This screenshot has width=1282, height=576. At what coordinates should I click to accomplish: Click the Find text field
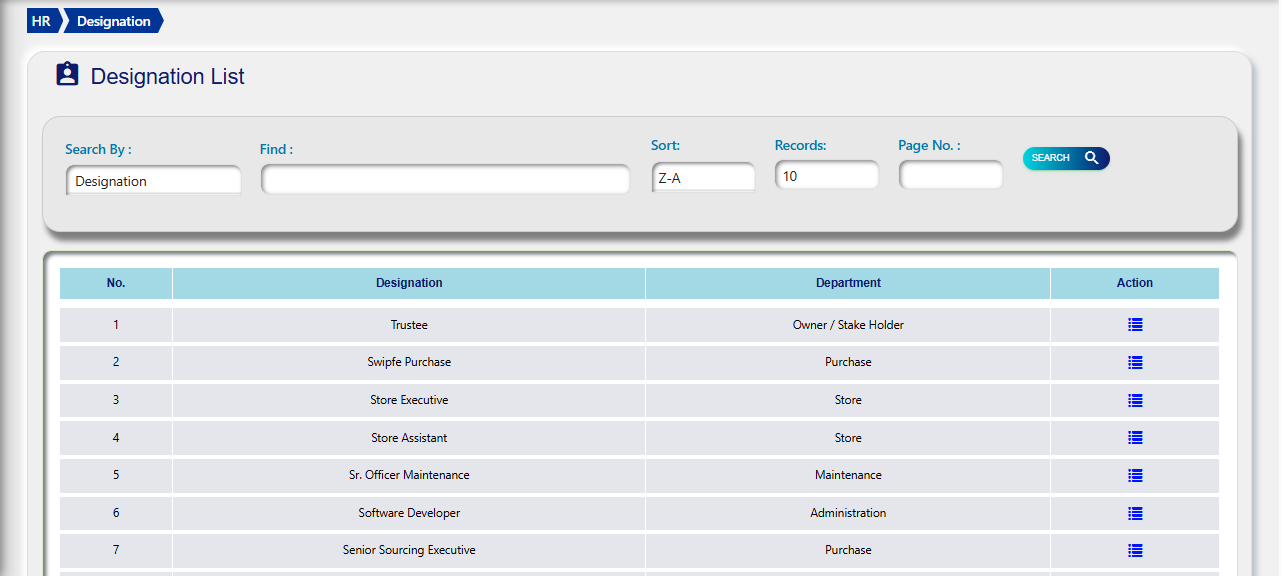point(445,180)
